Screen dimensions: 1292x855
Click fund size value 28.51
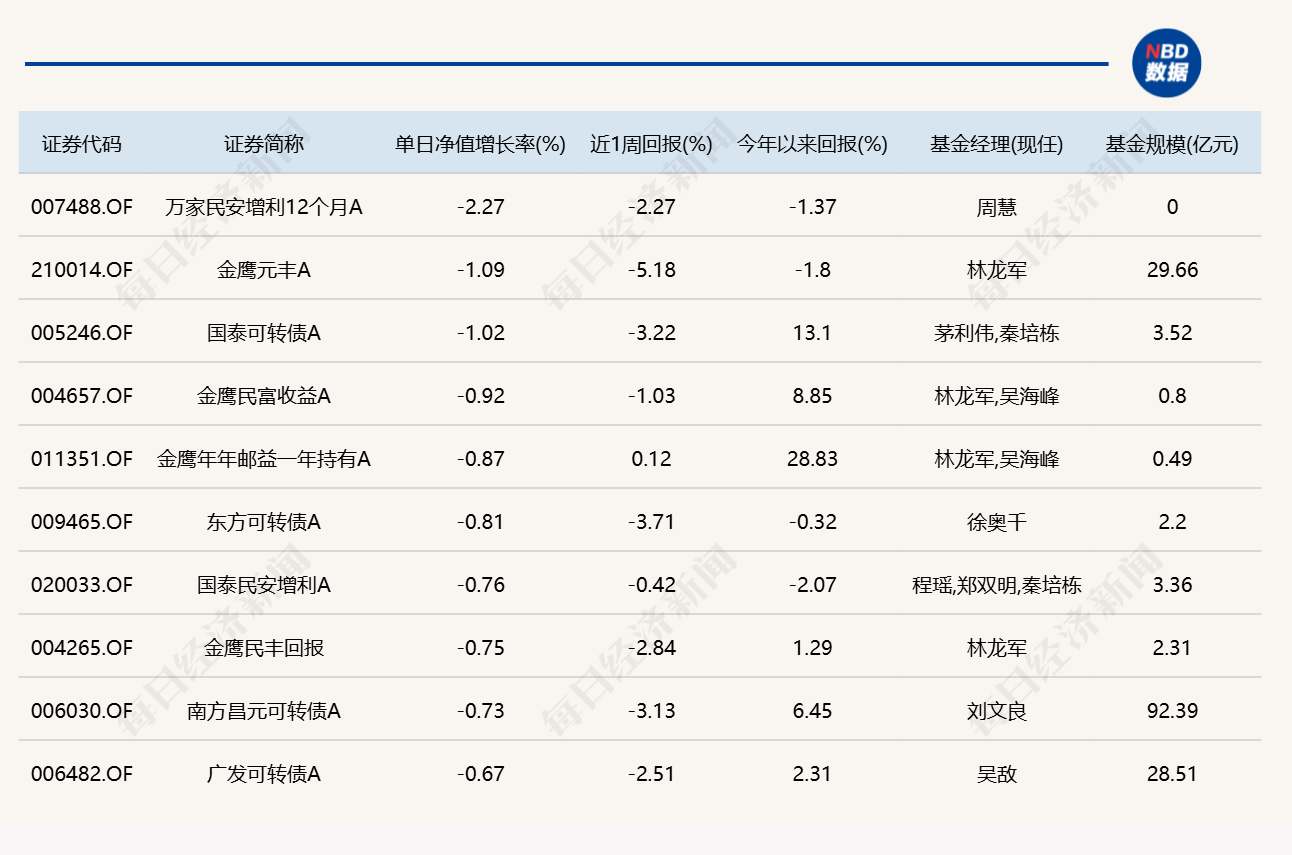coord(1172,774)
